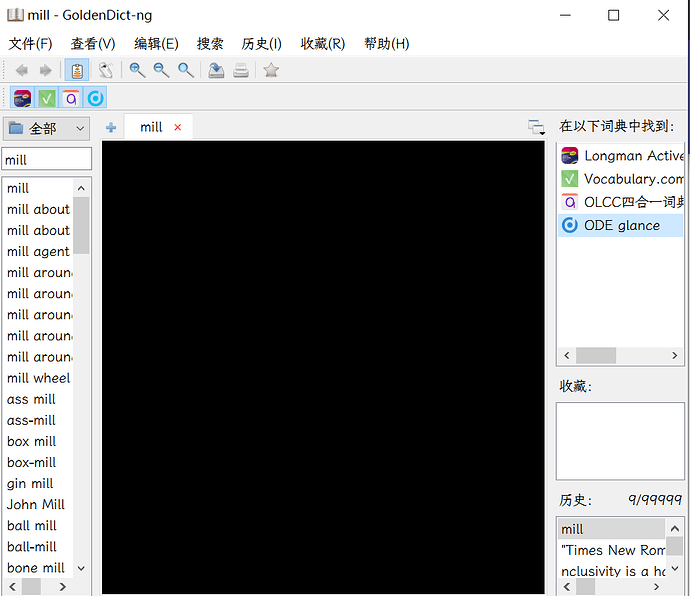Toggle ODE glance blue circle dictionary icon
This screenshot has width=690, height=596.
point(95,98)
